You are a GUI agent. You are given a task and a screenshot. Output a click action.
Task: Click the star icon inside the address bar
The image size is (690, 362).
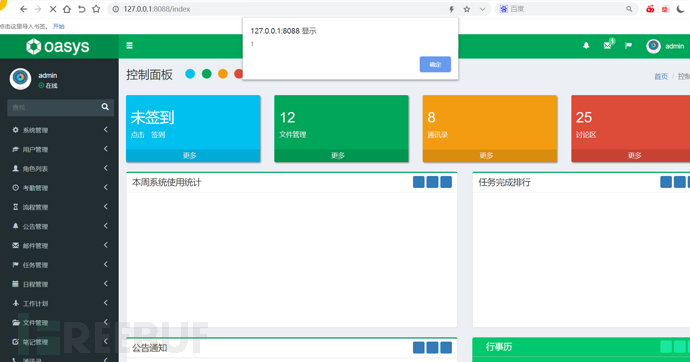(x=467, y=9)
